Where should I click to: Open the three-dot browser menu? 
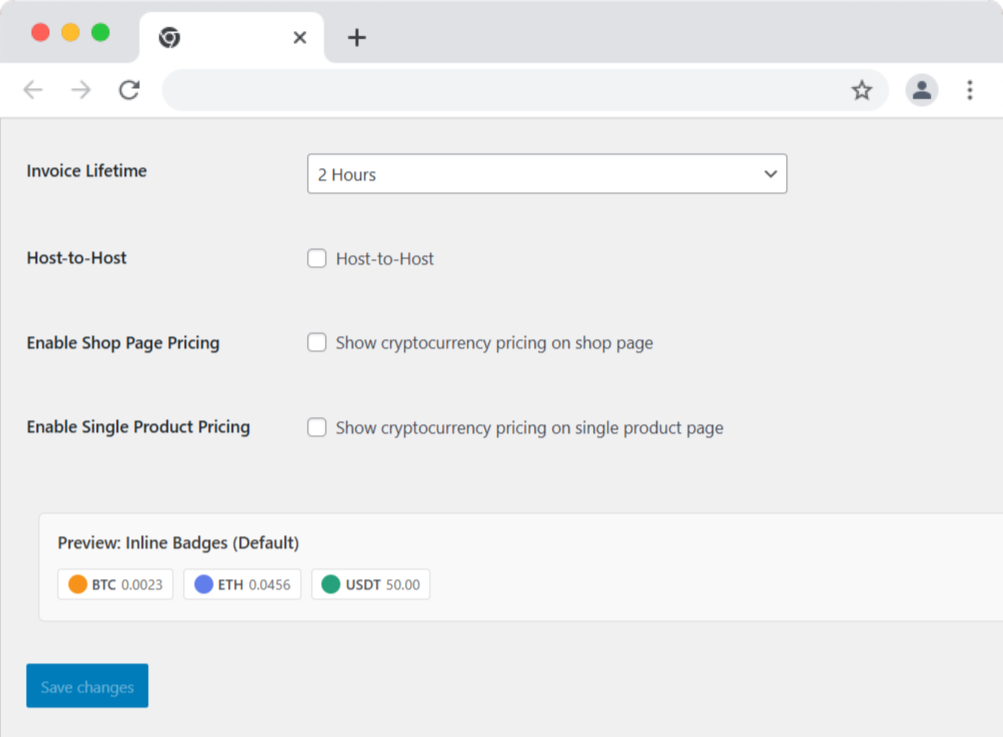point(969,91)
